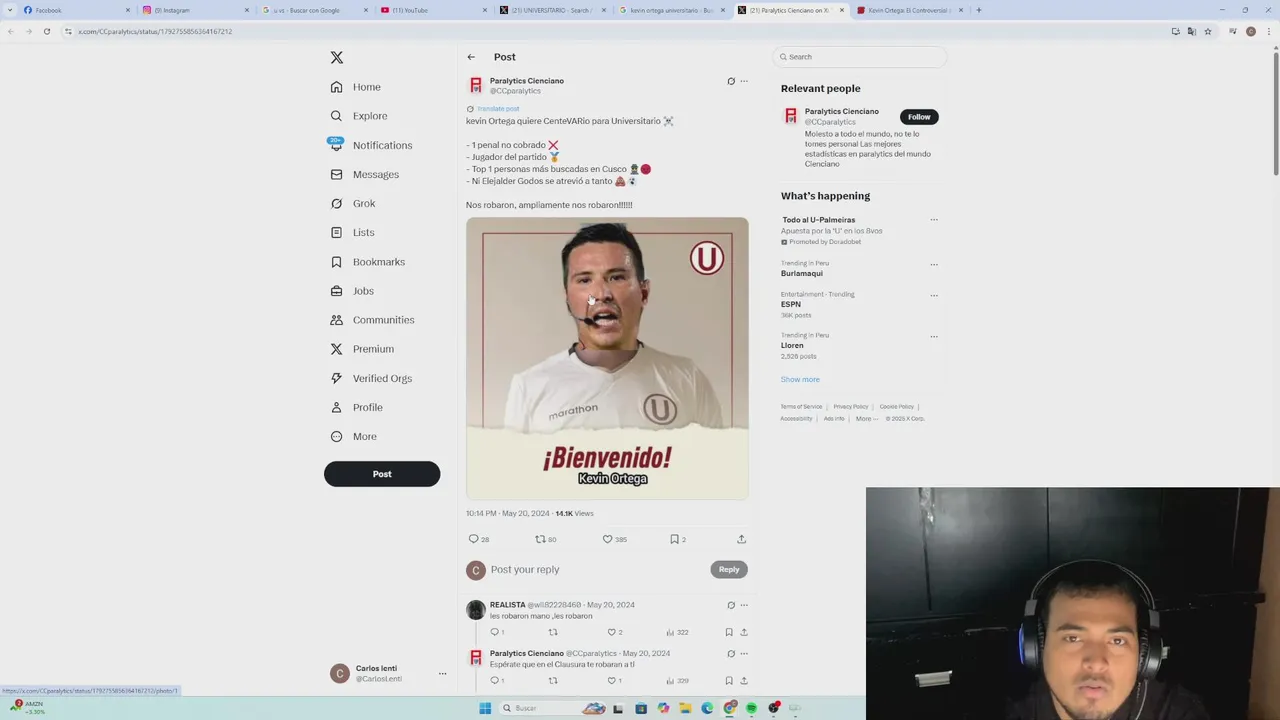Repost the REALISTA reply

point(553,632)
